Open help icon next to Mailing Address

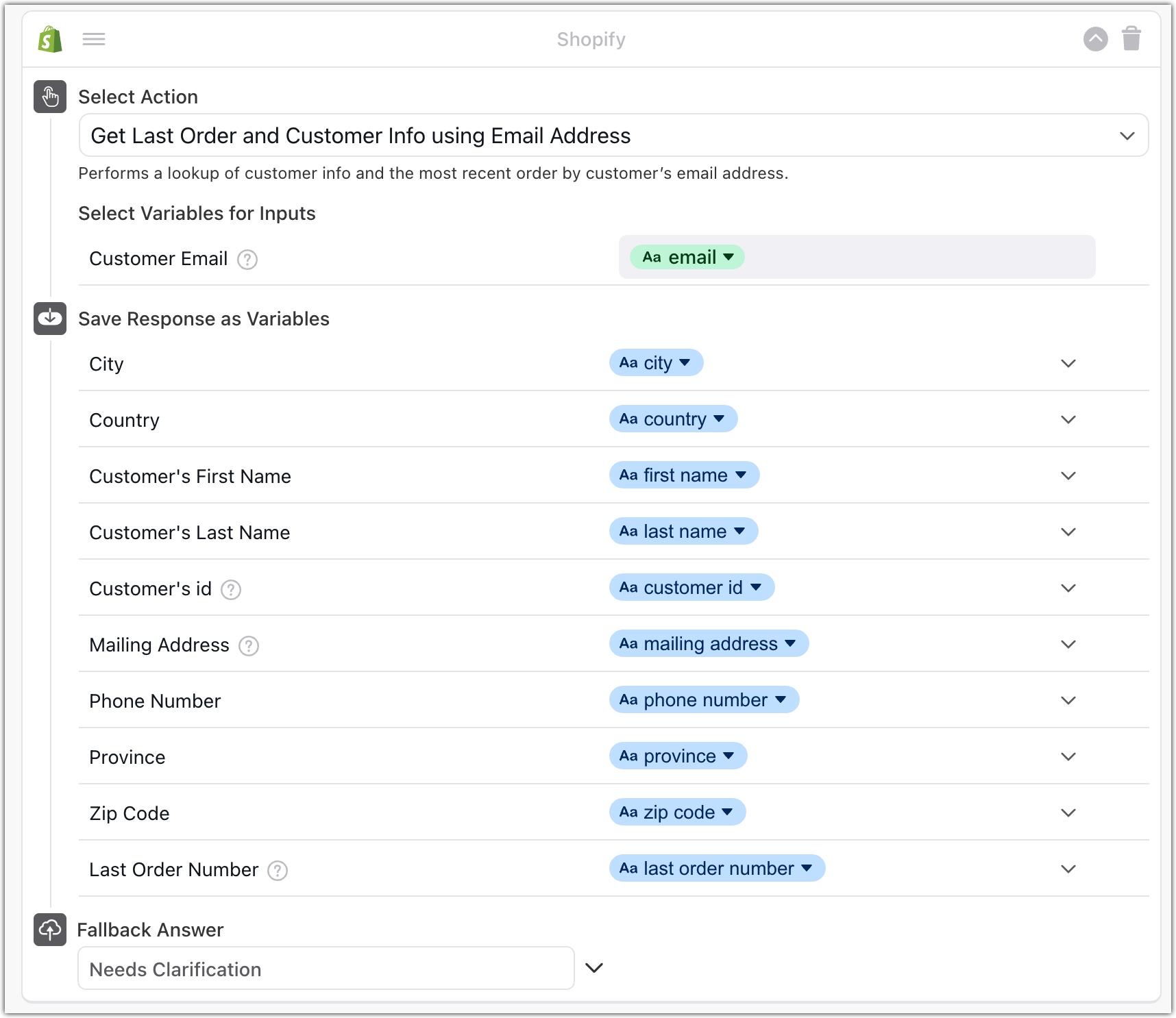tap(249, 646)
